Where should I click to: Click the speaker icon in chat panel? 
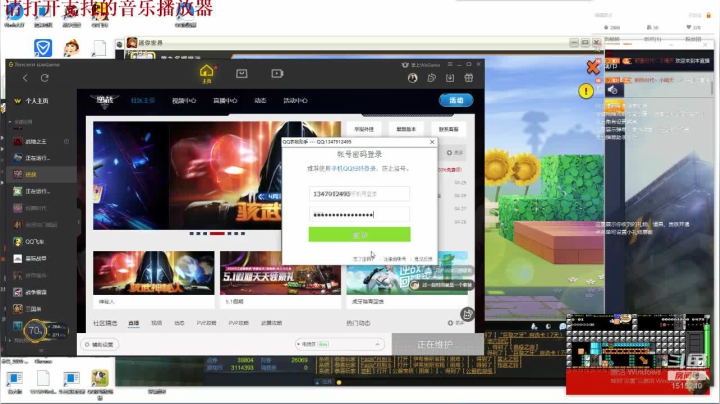(613, 90)
